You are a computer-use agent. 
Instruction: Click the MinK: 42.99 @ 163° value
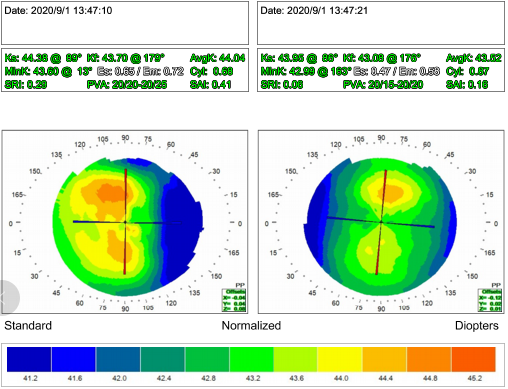pos(306,71)
